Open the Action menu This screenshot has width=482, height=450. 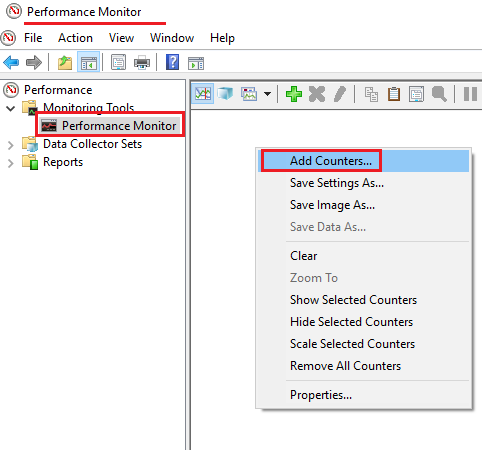(x=75, y=38)
